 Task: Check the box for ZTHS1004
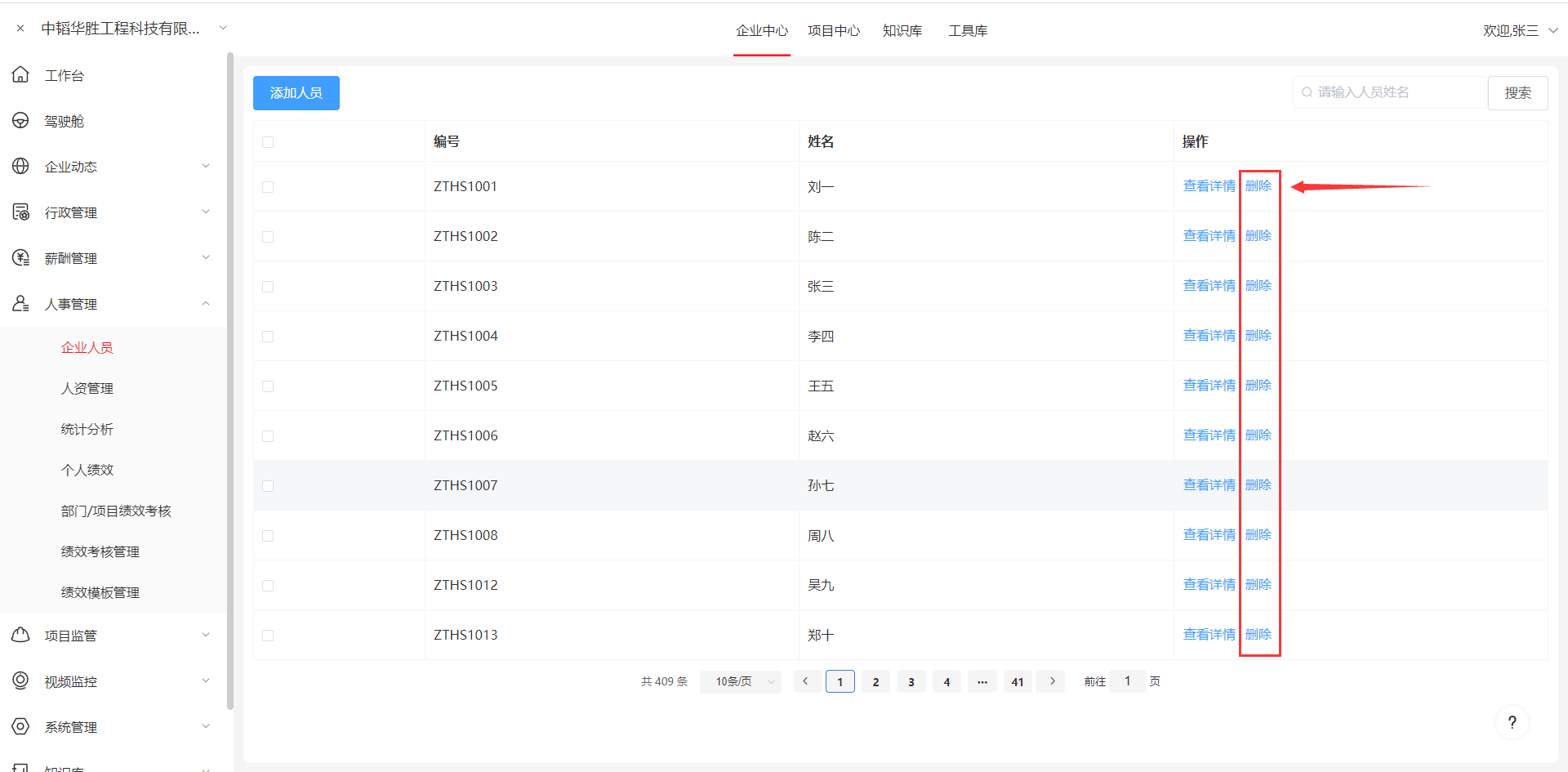268,337
